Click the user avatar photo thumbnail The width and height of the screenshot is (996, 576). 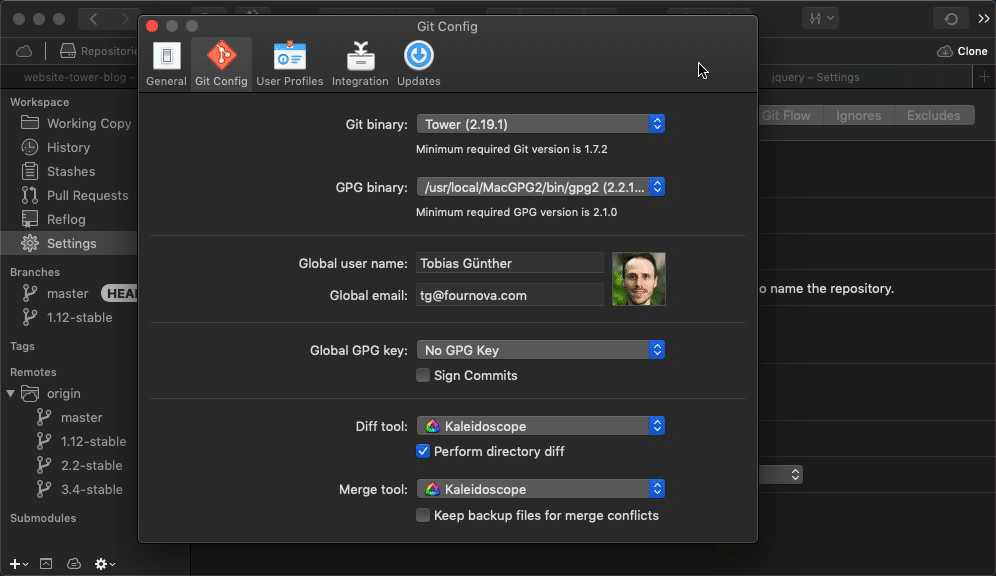(638, 279)
